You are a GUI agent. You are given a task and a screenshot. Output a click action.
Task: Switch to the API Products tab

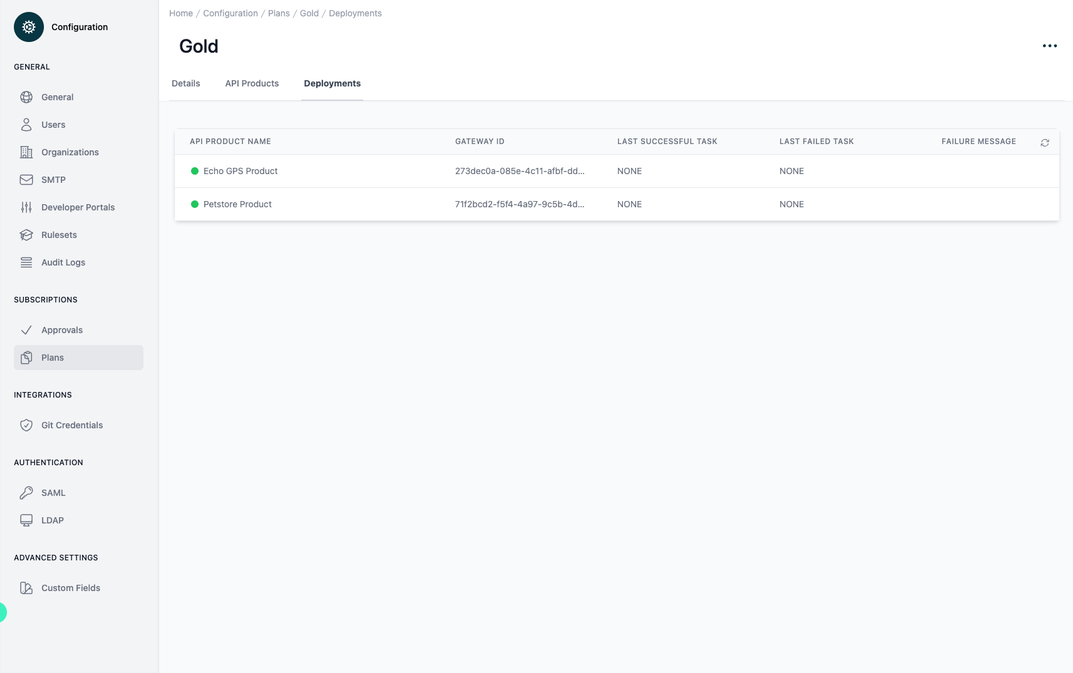click(x=251, y=83)
